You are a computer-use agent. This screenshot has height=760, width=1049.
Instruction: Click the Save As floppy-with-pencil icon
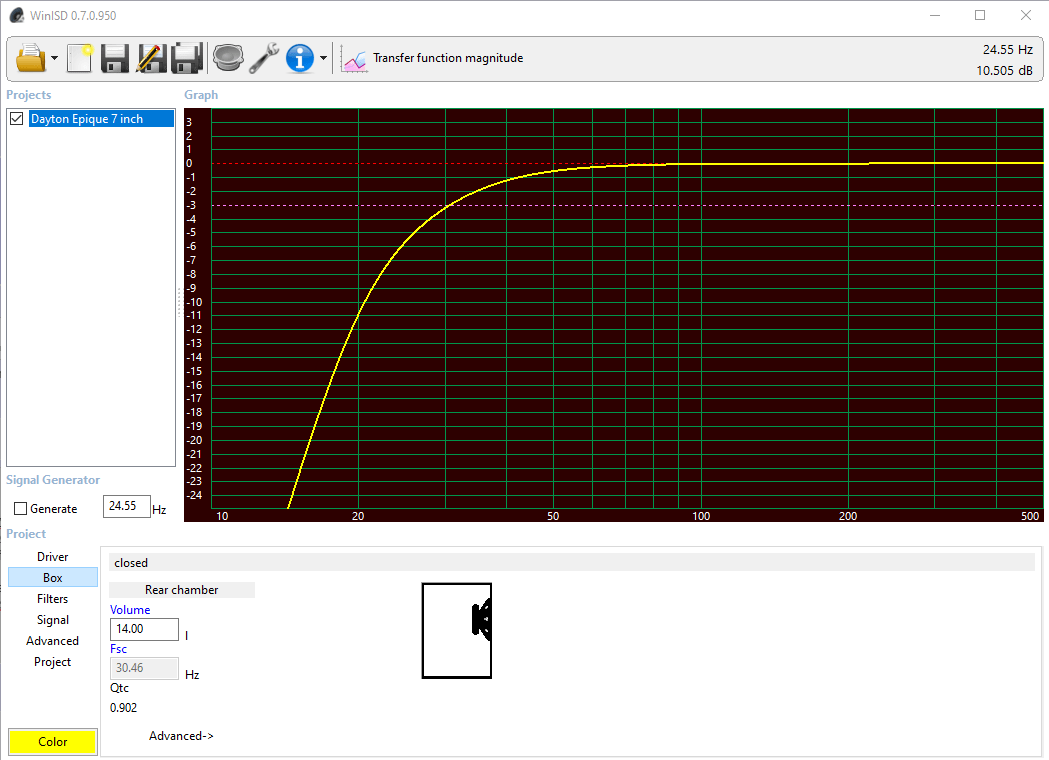click(x=151, y=58)
